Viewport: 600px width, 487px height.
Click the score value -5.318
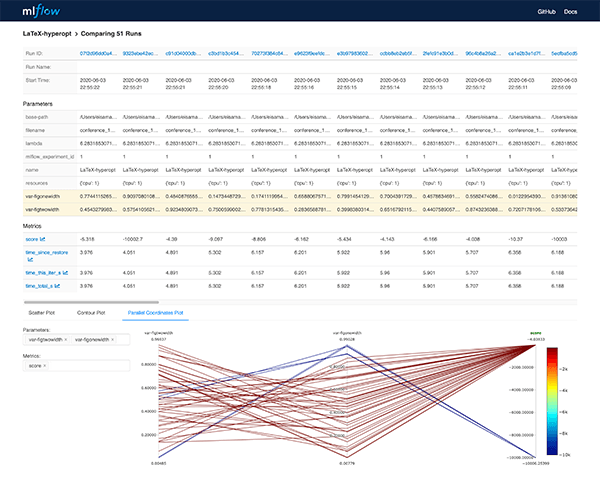coord(87,239)
